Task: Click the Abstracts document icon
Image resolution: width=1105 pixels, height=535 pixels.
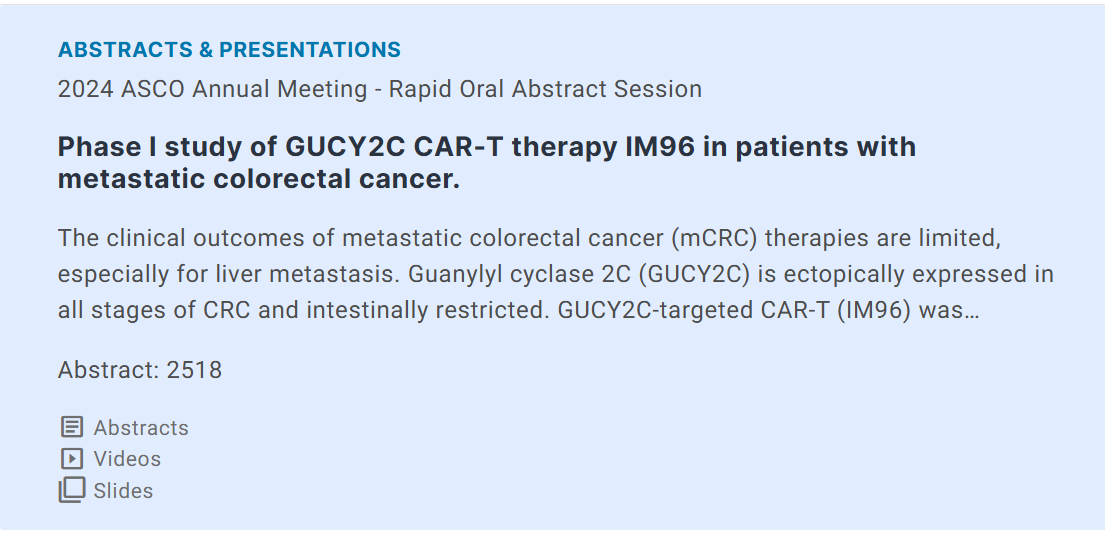Action: 72,427
